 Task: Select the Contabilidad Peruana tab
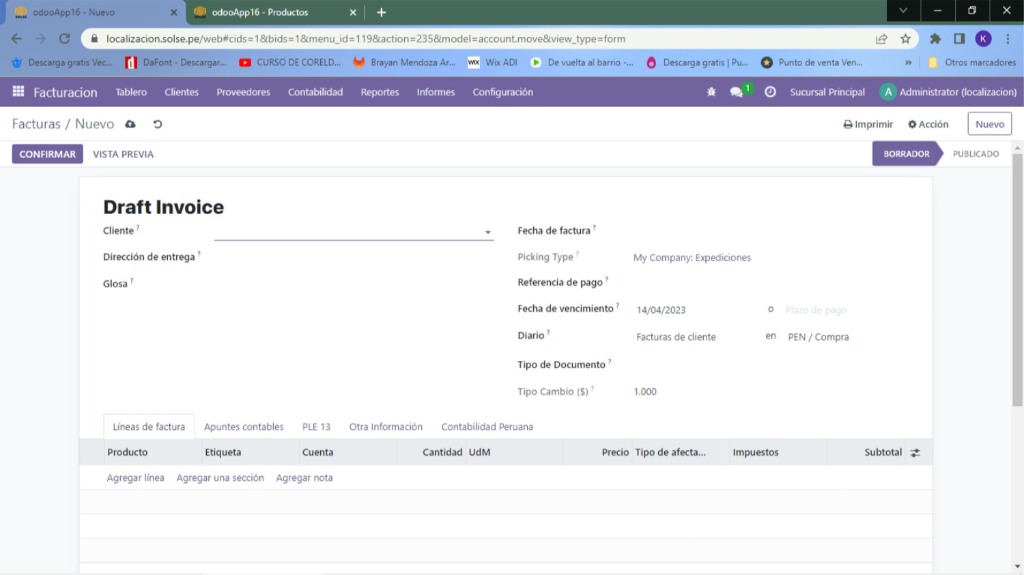487,427
